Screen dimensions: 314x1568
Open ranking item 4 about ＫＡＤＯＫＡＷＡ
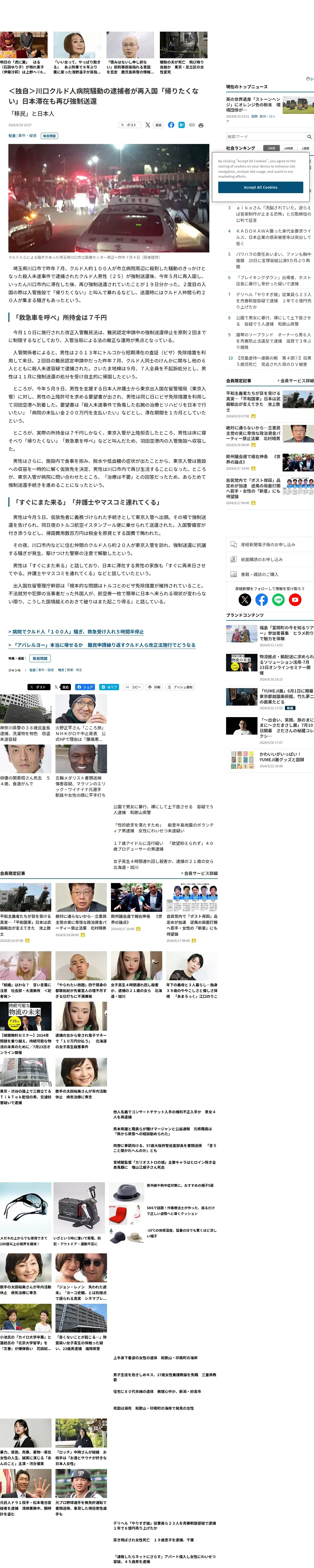pyautogui.click(x=274, y=237)
